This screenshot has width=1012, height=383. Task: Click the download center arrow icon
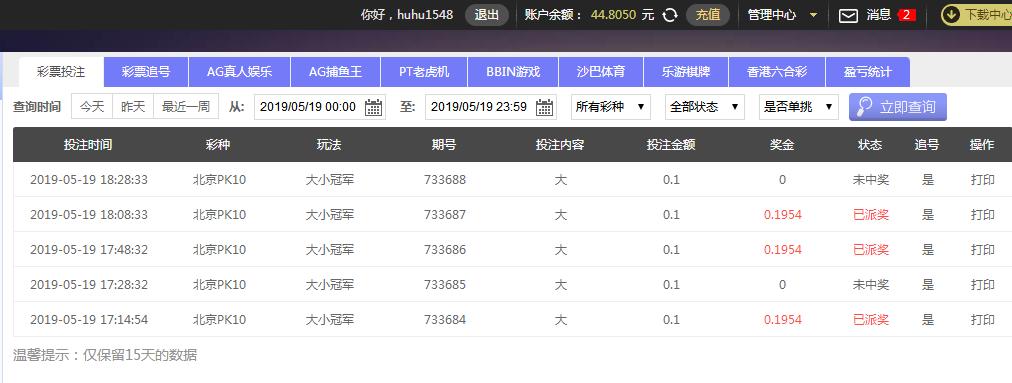(x=951, y=15)
